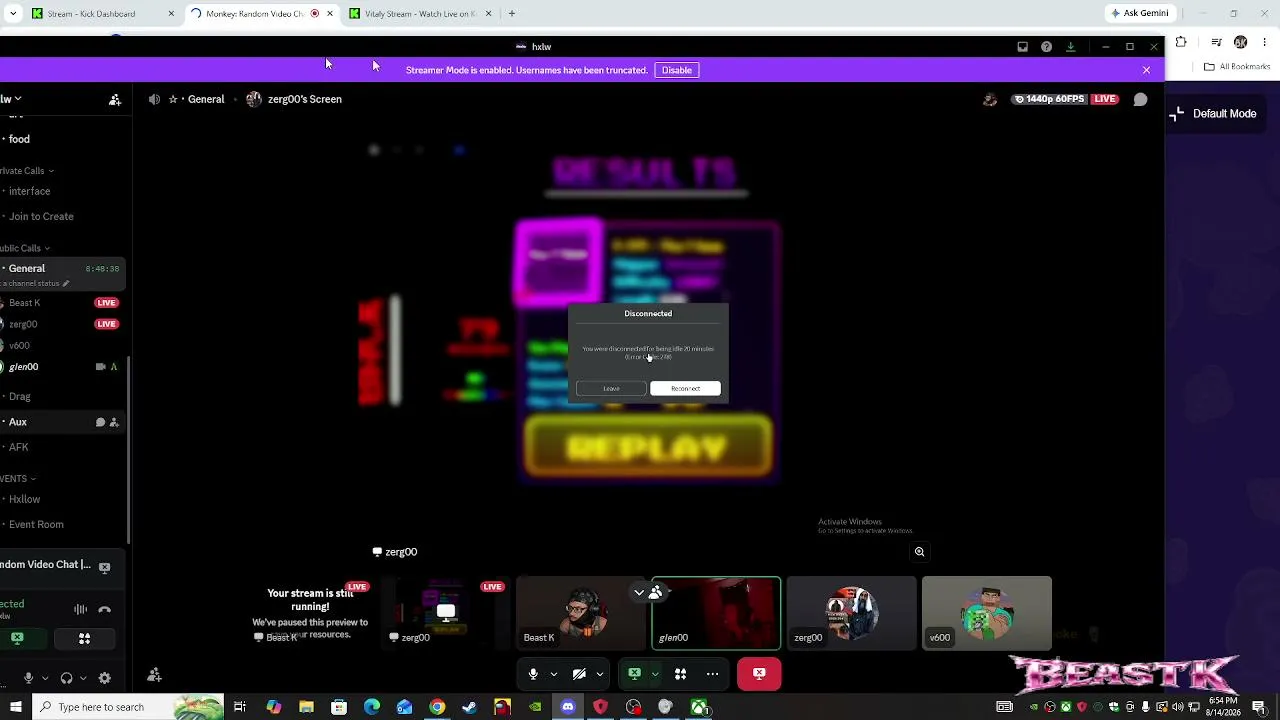This screenshot has height=720, width=1280.
Task: Open more options ellipsis in call controls
Action: [712, 674]
